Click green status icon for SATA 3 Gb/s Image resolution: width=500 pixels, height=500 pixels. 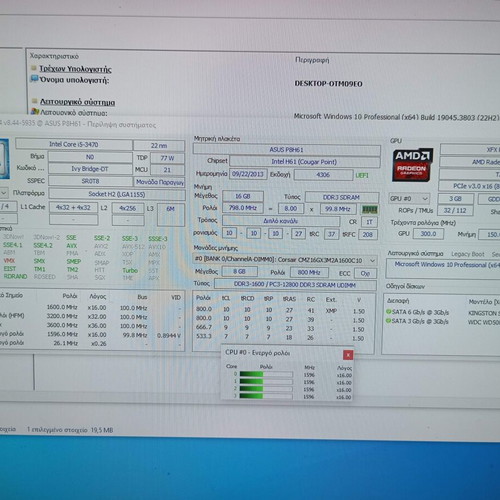pyautogui.click(x=388, y=321)
